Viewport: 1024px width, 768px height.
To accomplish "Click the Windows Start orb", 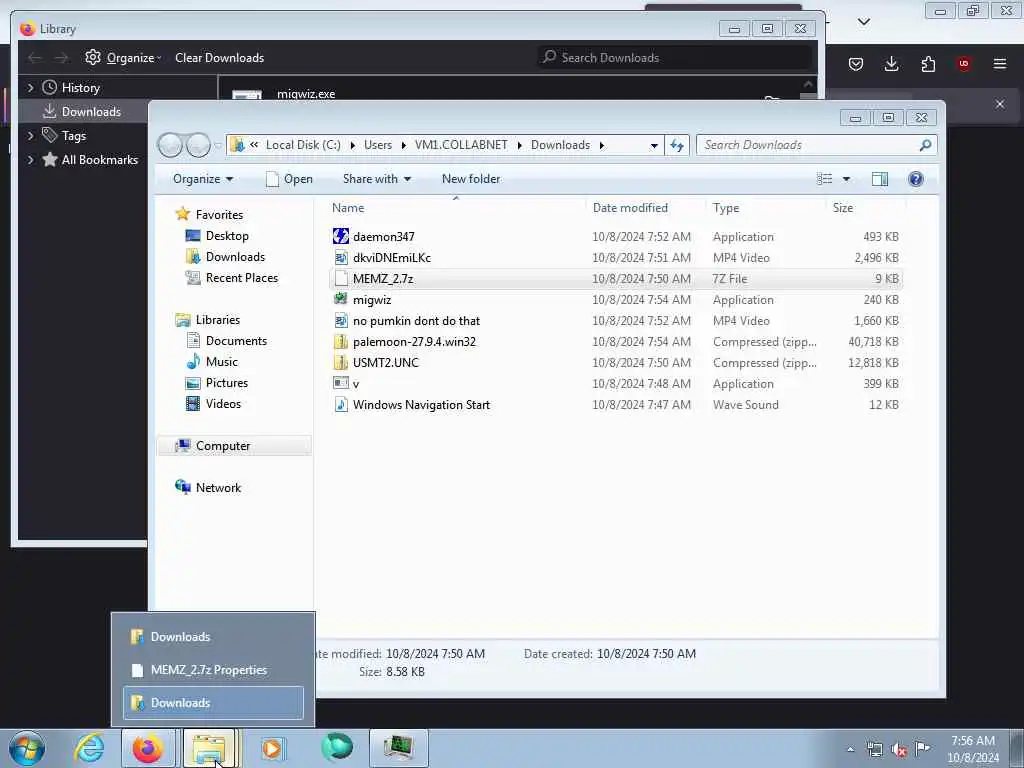I will 27,748.
